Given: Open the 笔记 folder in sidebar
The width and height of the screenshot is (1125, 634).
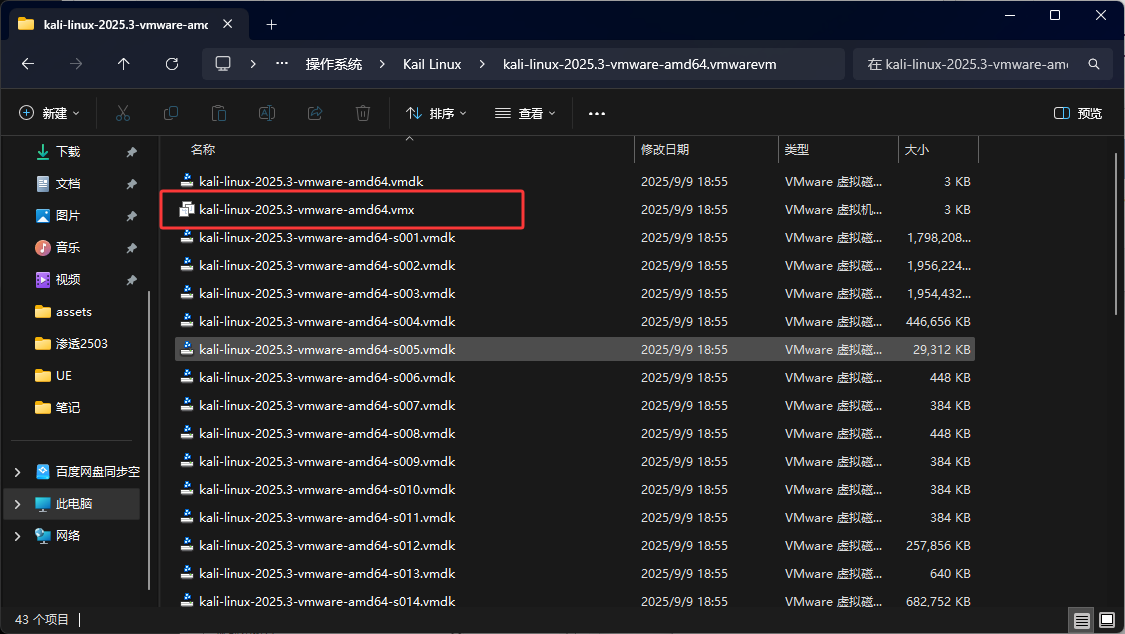Looking at the screenshot, I should tap(68, 407).
